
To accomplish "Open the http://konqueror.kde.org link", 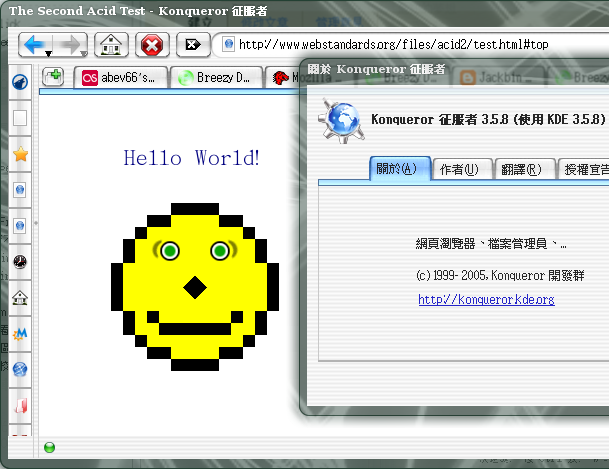I will pos(486,299).
